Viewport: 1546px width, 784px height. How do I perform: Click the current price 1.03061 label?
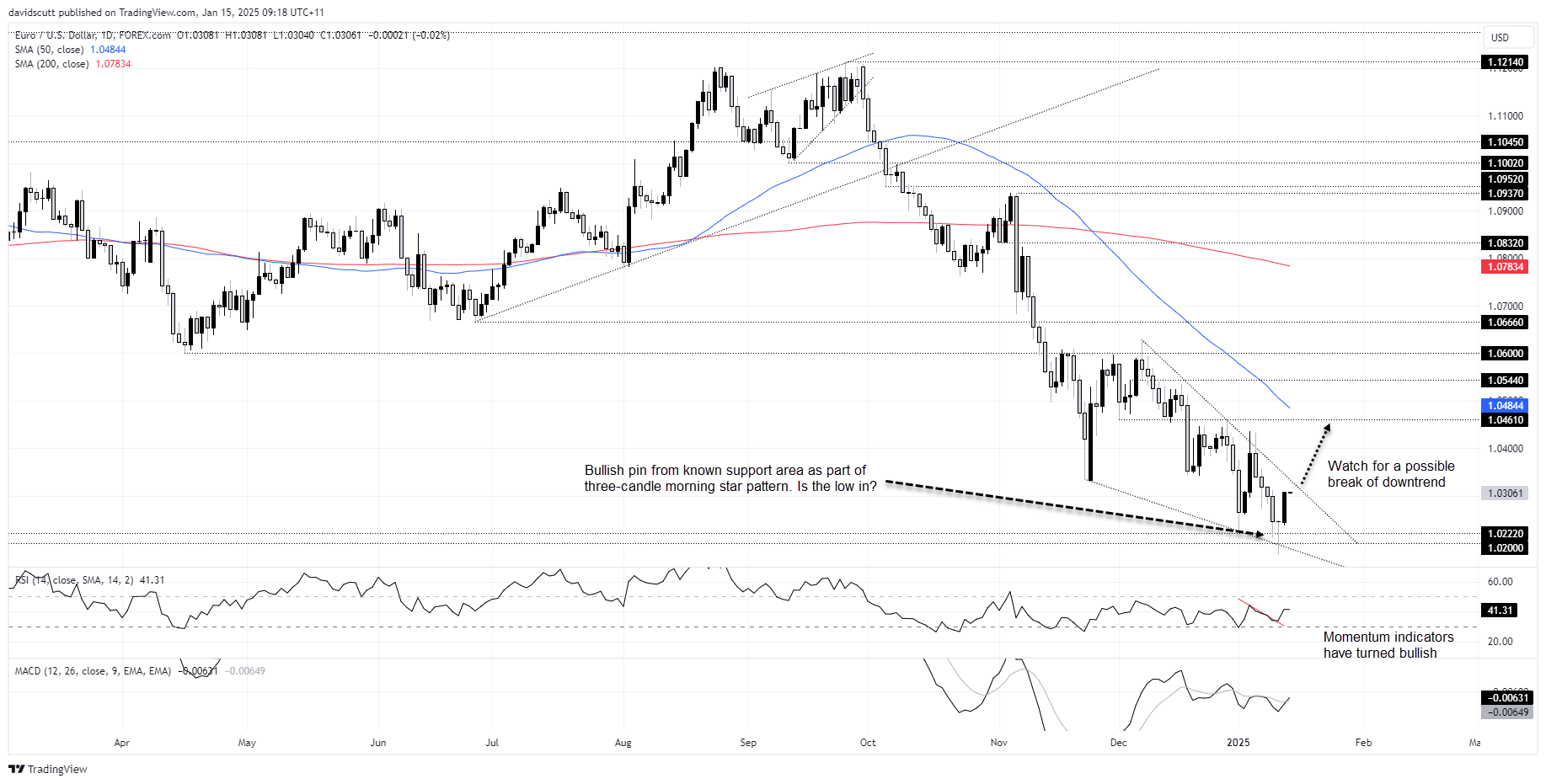[1505, 493]
